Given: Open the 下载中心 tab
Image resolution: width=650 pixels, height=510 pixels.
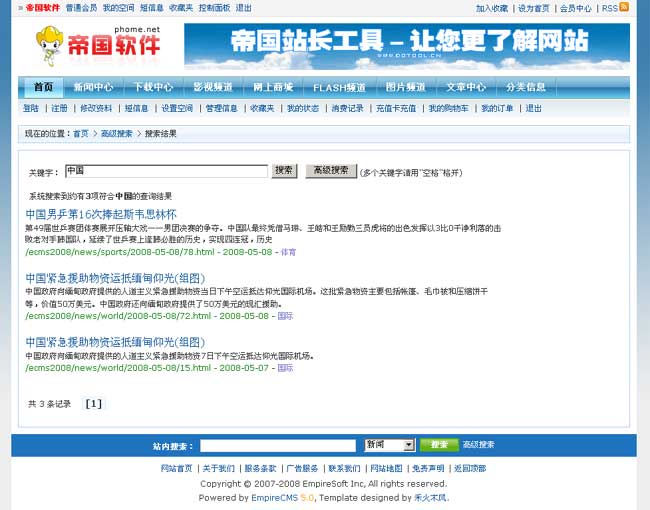Looking at the screenshot, I should click(153, 87).
